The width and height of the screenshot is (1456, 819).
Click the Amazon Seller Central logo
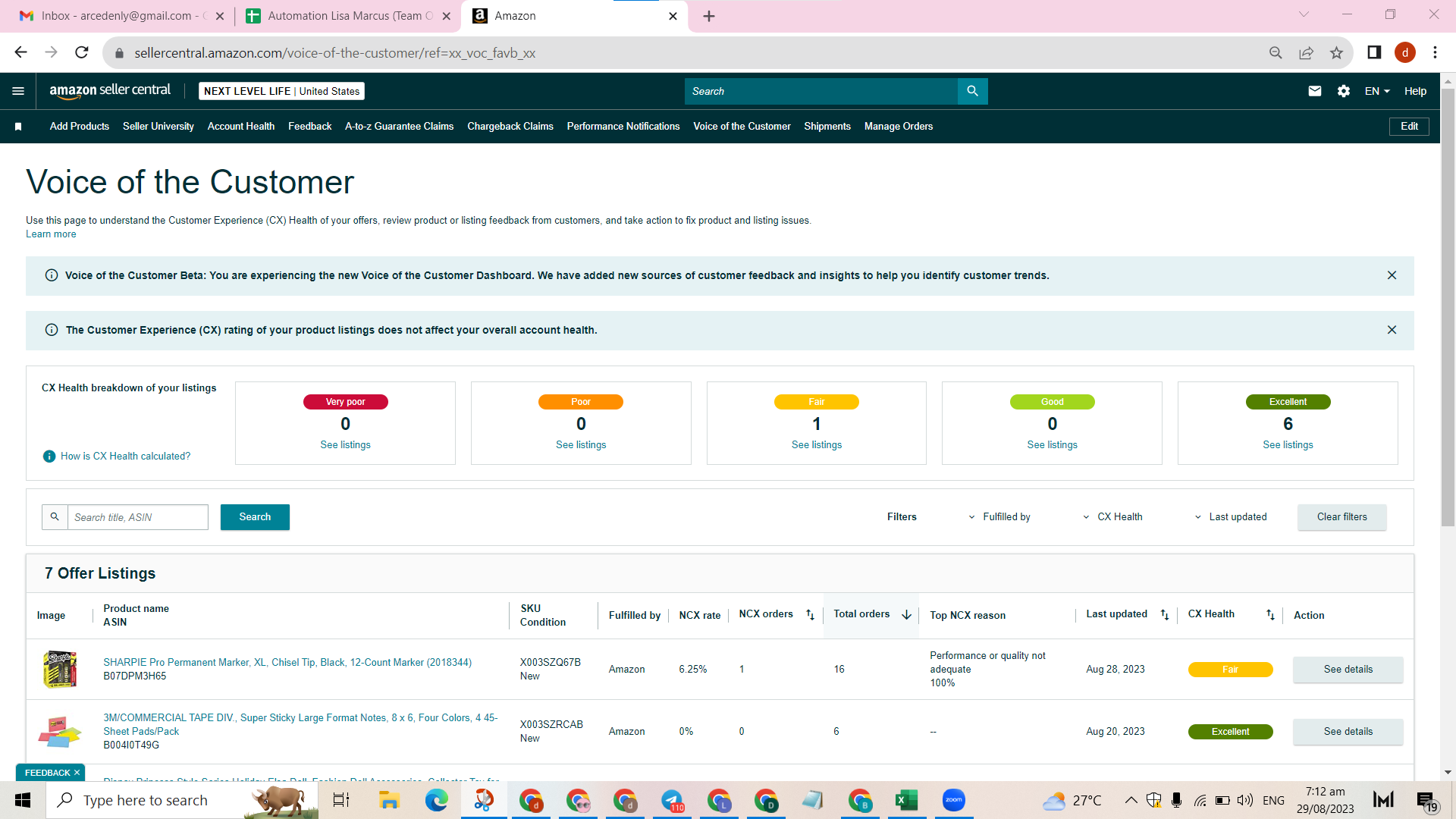(110, 91)
